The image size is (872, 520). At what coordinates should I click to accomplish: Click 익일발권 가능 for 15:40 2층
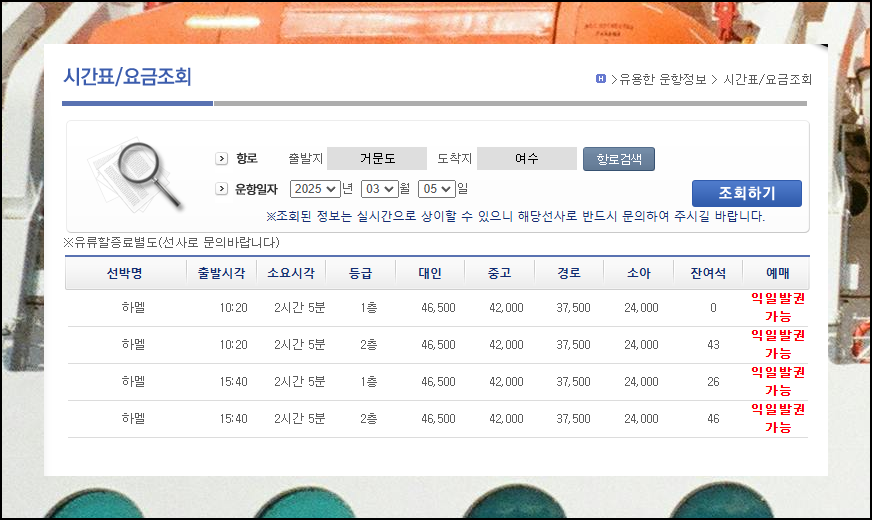(777, 418)
